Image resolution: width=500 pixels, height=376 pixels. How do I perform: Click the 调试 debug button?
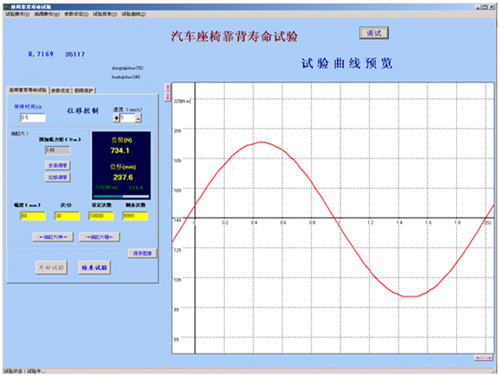coord(374,33)
